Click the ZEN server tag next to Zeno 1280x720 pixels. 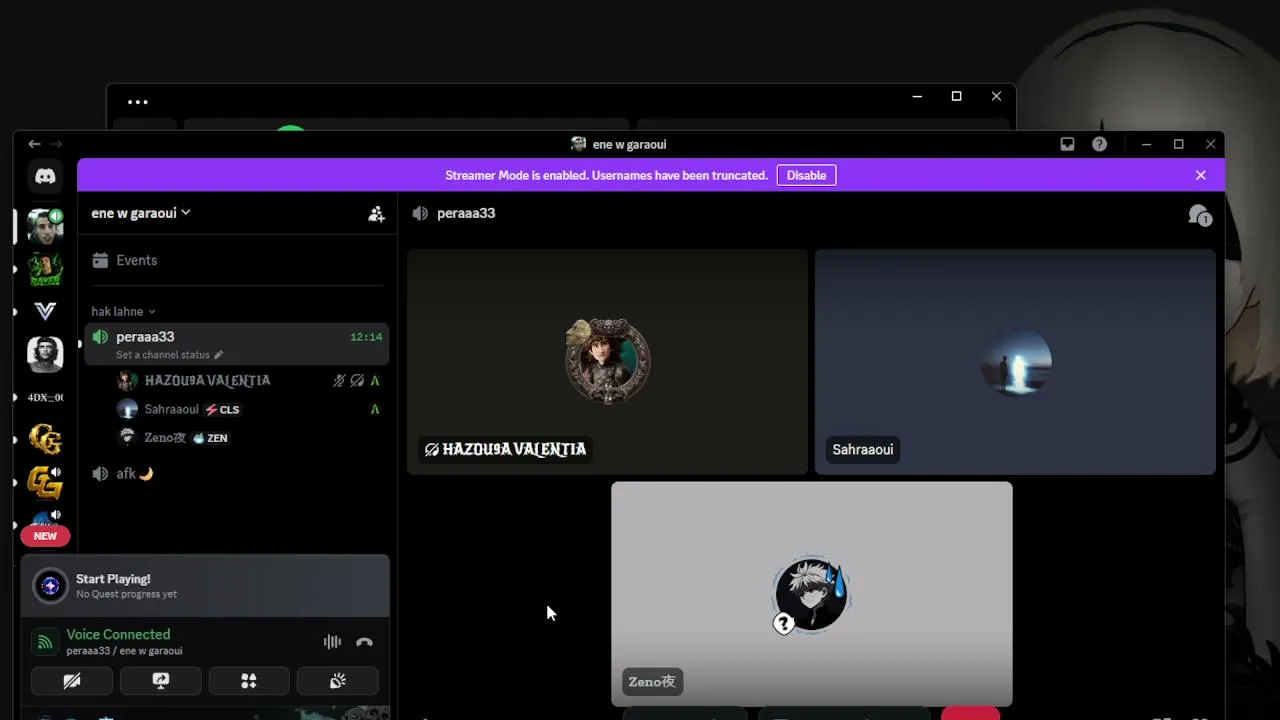[x=210, y=438]
